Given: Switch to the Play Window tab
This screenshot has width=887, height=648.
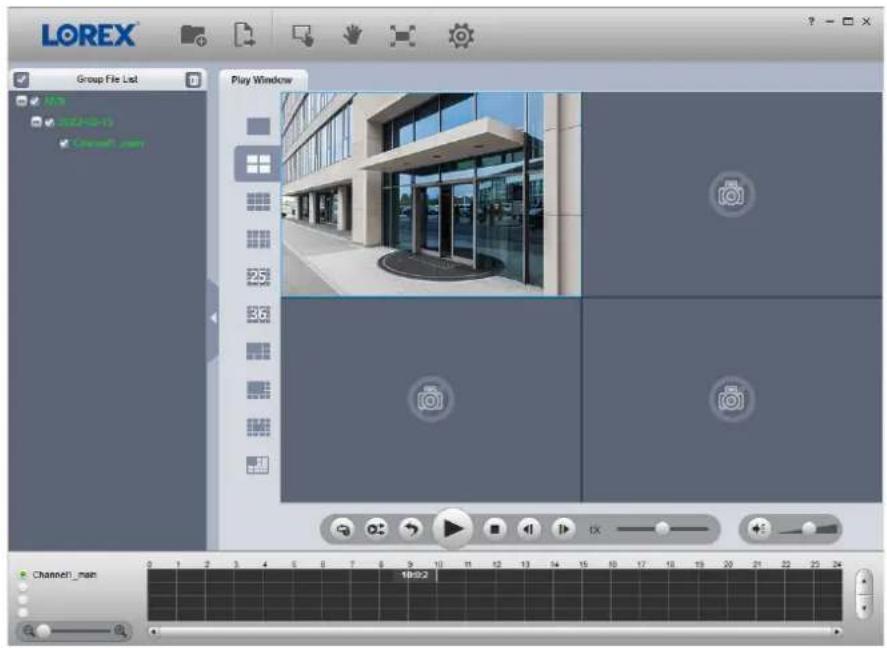Looking at the screenshot, I should tap(262, 80).
